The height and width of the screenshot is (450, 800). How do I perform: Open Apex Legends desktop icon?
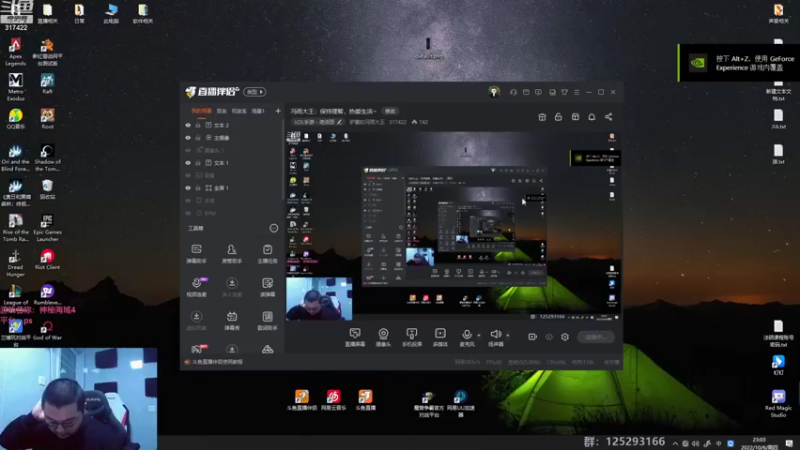[x=15, y=52]
